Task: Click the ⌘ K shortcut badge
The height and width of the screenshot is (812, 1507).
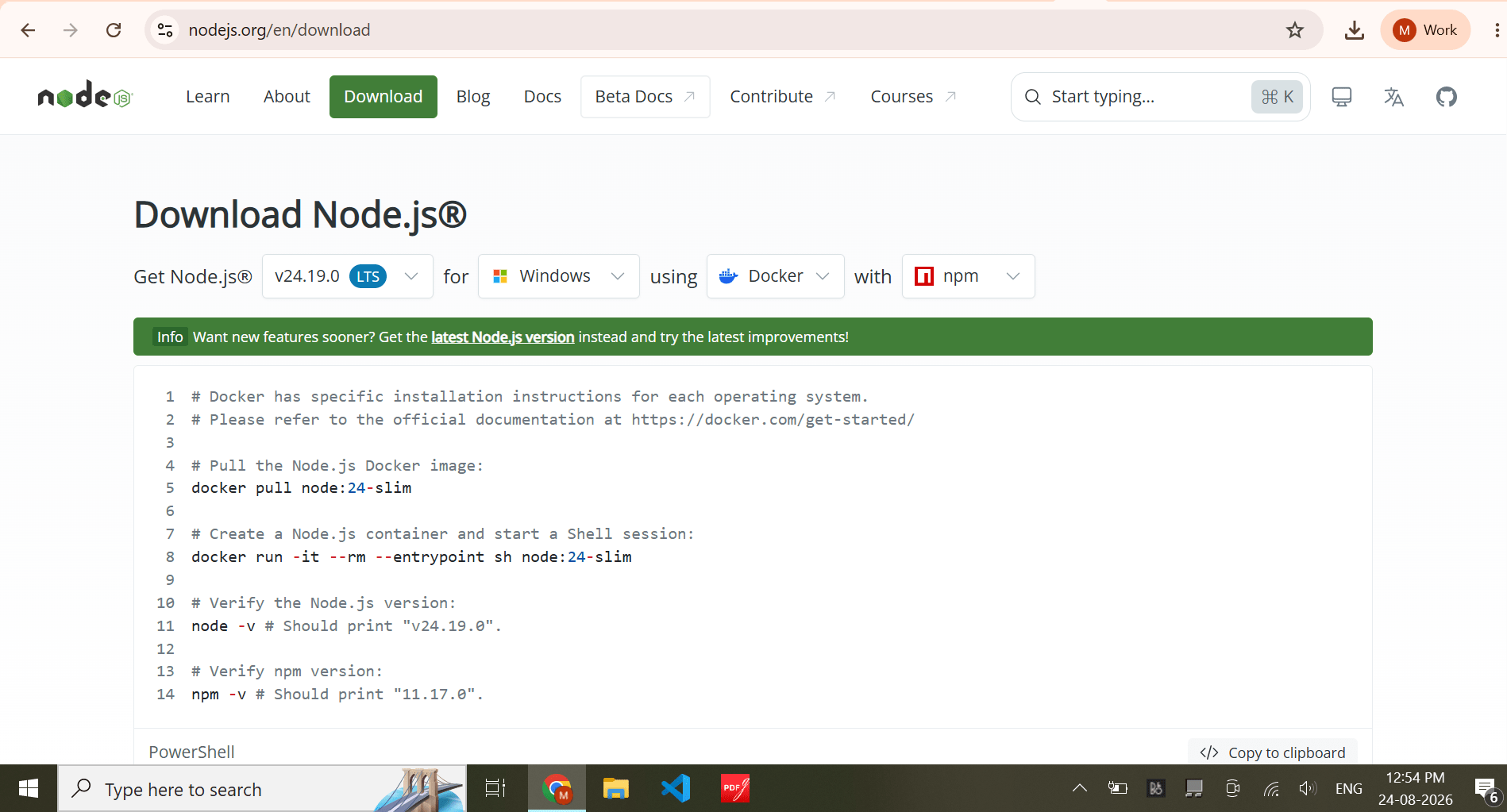Action: tap(1277, 97)
